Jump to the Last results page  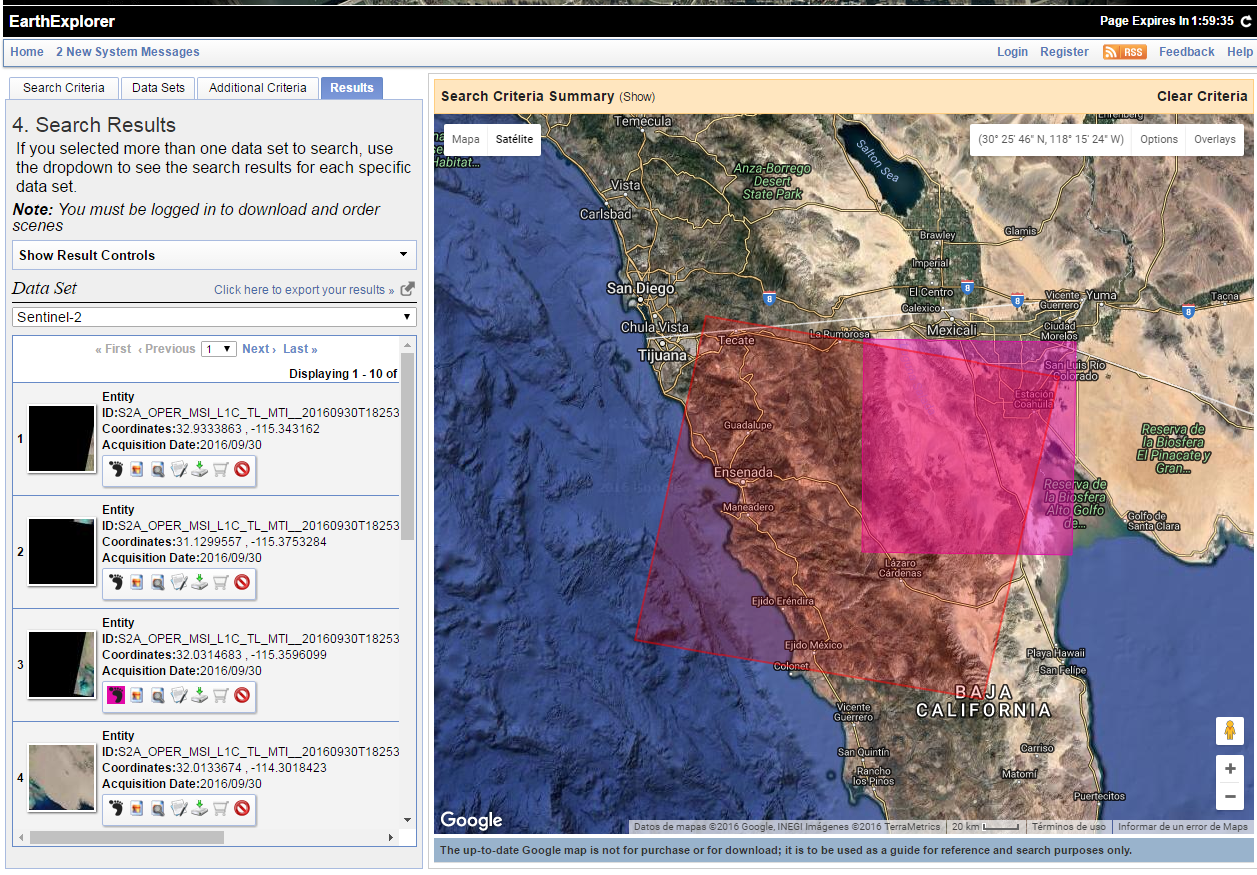[x=300, y=349]
